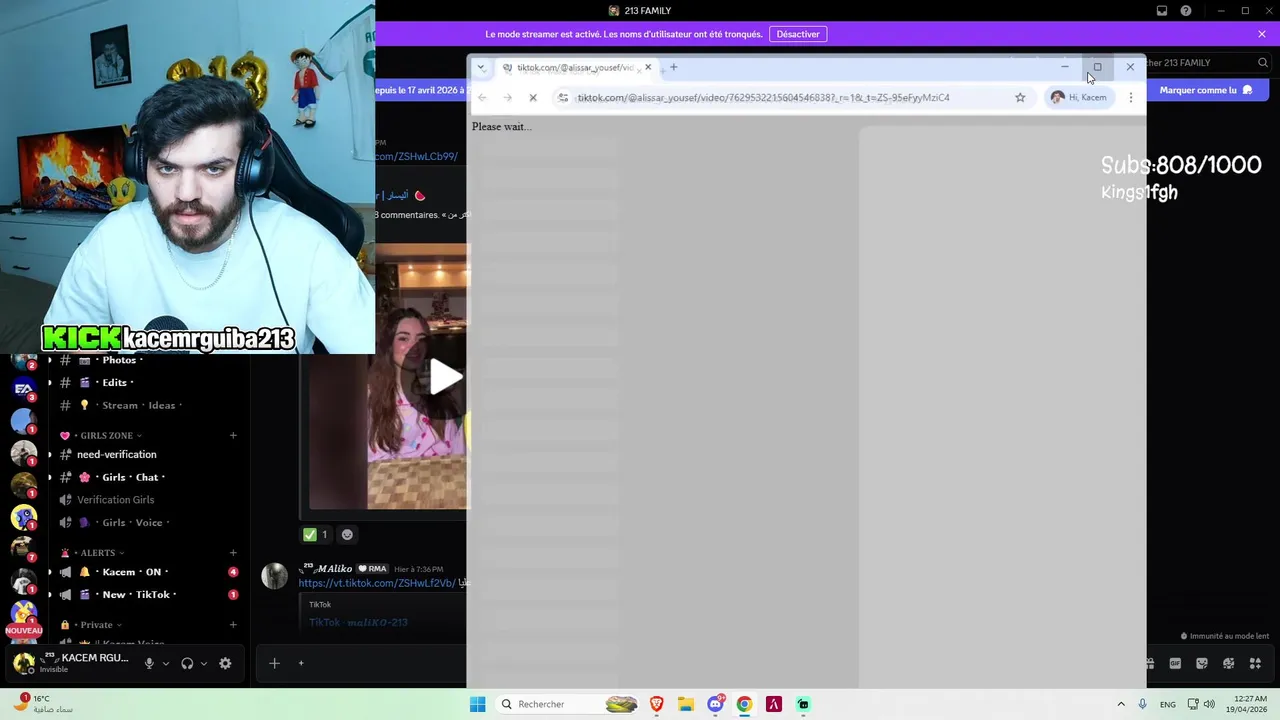Image resolution: width=1280 pixels, height=720 pixels.
Task: Click the Chrome address bar URL
Action: pos(763,97)
